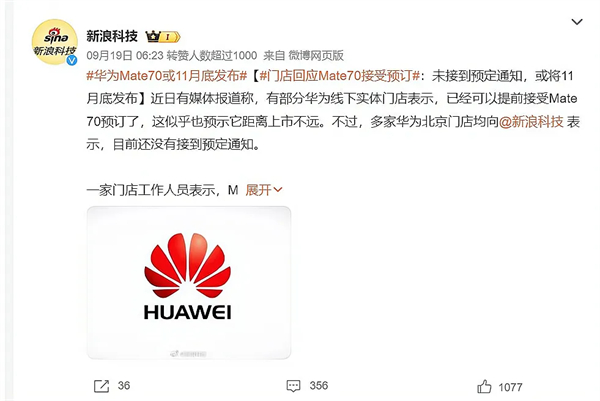Click the crown membership level badge
The height and width of the screenshot is (401, 600).
tap(163, 37)
